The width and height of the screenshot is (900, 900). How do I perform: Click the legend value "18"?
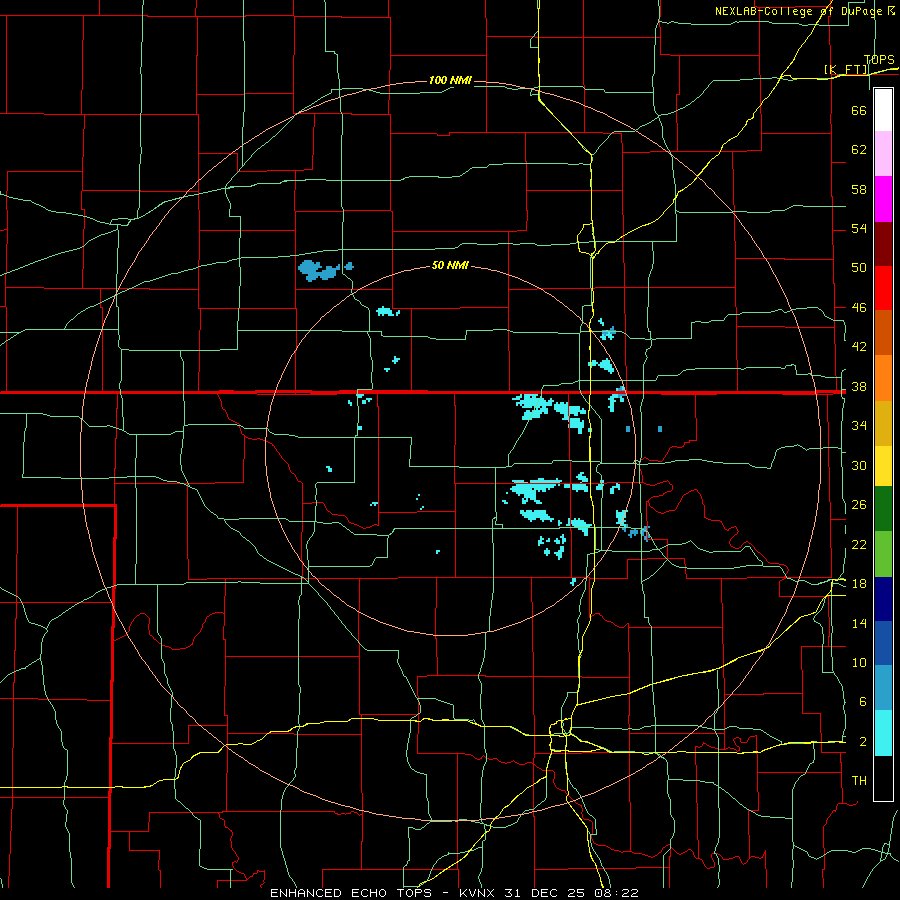pos(859,584)
